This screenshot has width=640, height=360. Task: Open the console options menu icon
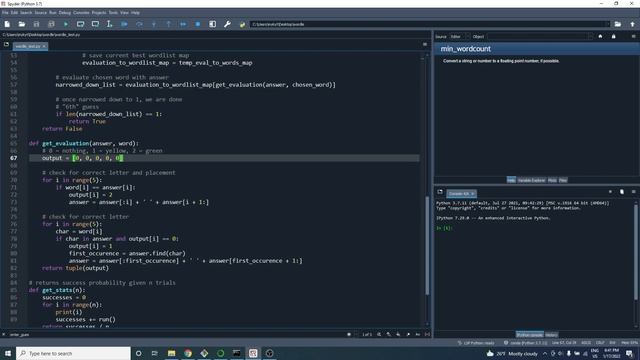pos(633,191)
